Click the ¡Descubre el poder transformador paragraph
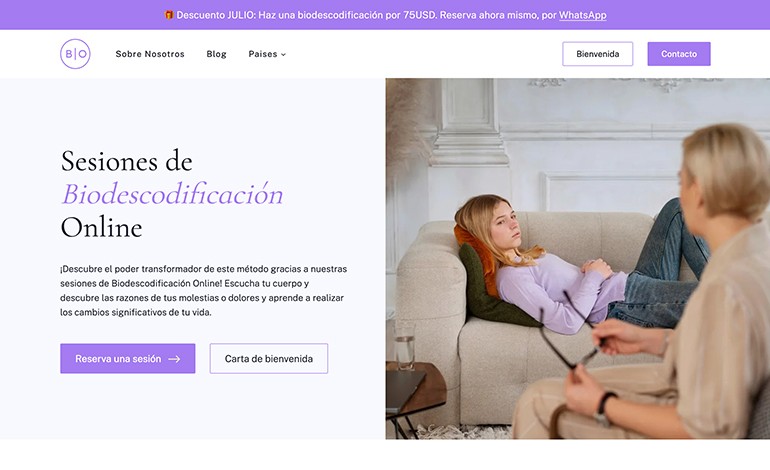This screenshot has width=770, height=470. (203, 291)
